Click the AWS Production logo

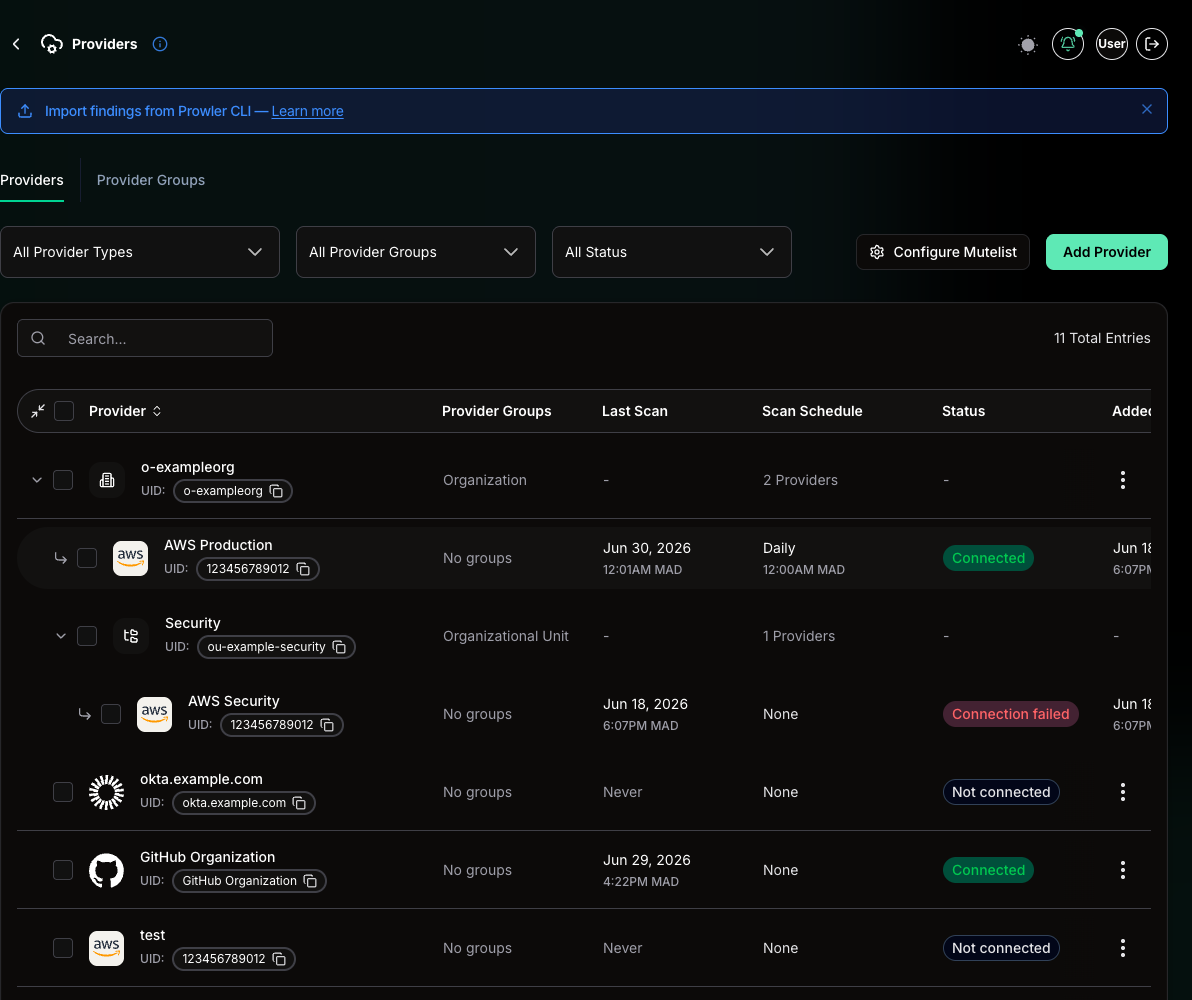pos(131,558)
